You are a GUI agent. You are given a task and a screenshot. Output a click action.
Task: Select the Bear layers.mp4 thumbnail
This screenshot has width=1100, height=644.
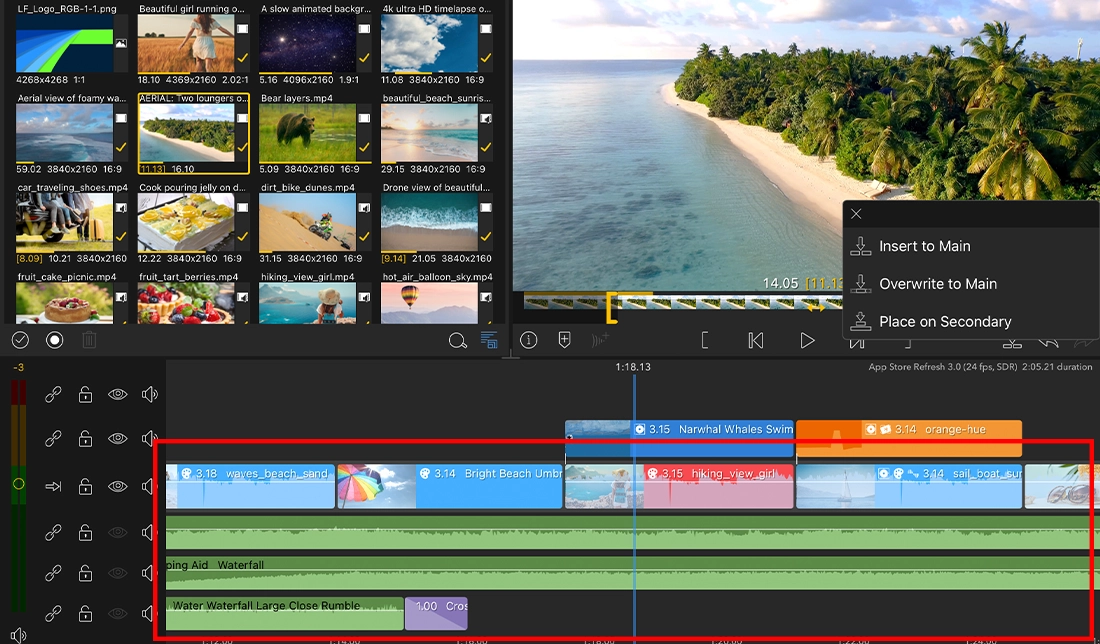tap(306, 133)
